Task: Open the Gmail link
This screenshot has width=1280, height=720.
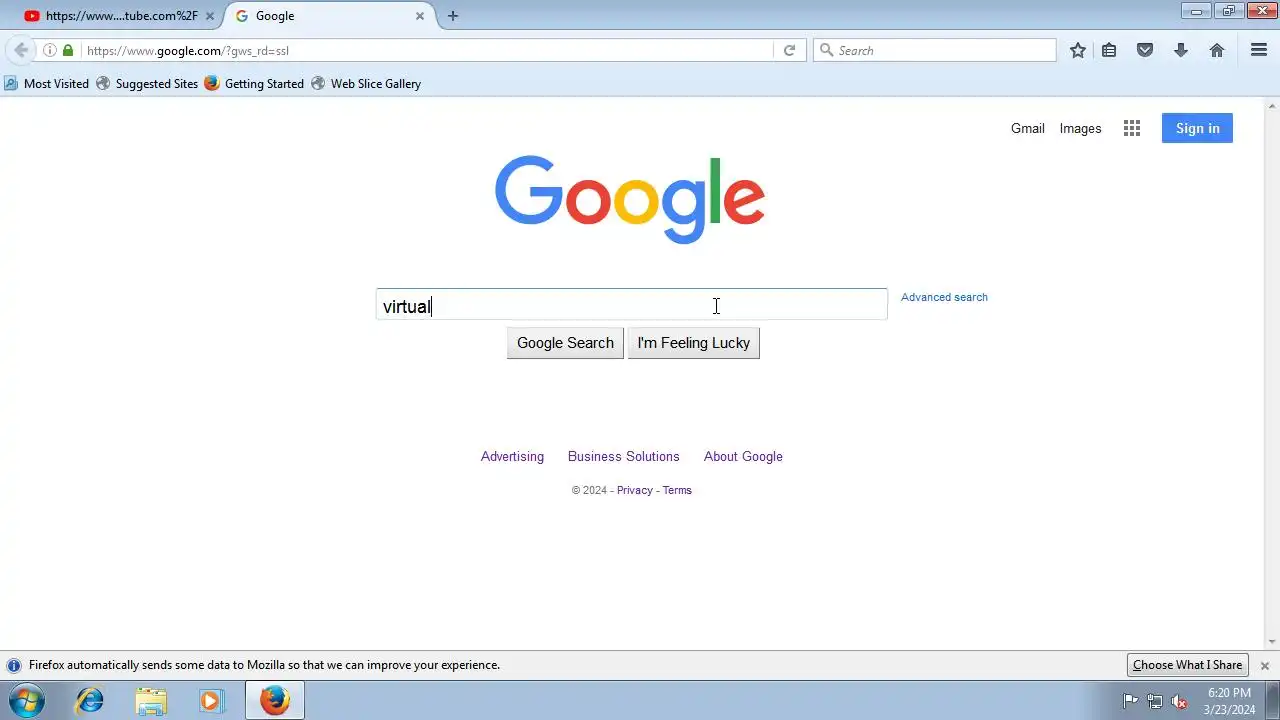Action: [x=1027, y=128]
